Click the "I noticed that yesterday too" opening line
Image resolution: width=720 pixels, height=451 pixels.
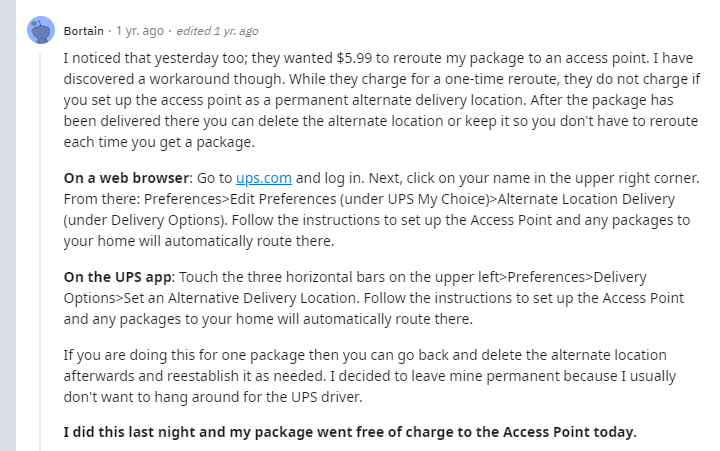tap(162, 60)
